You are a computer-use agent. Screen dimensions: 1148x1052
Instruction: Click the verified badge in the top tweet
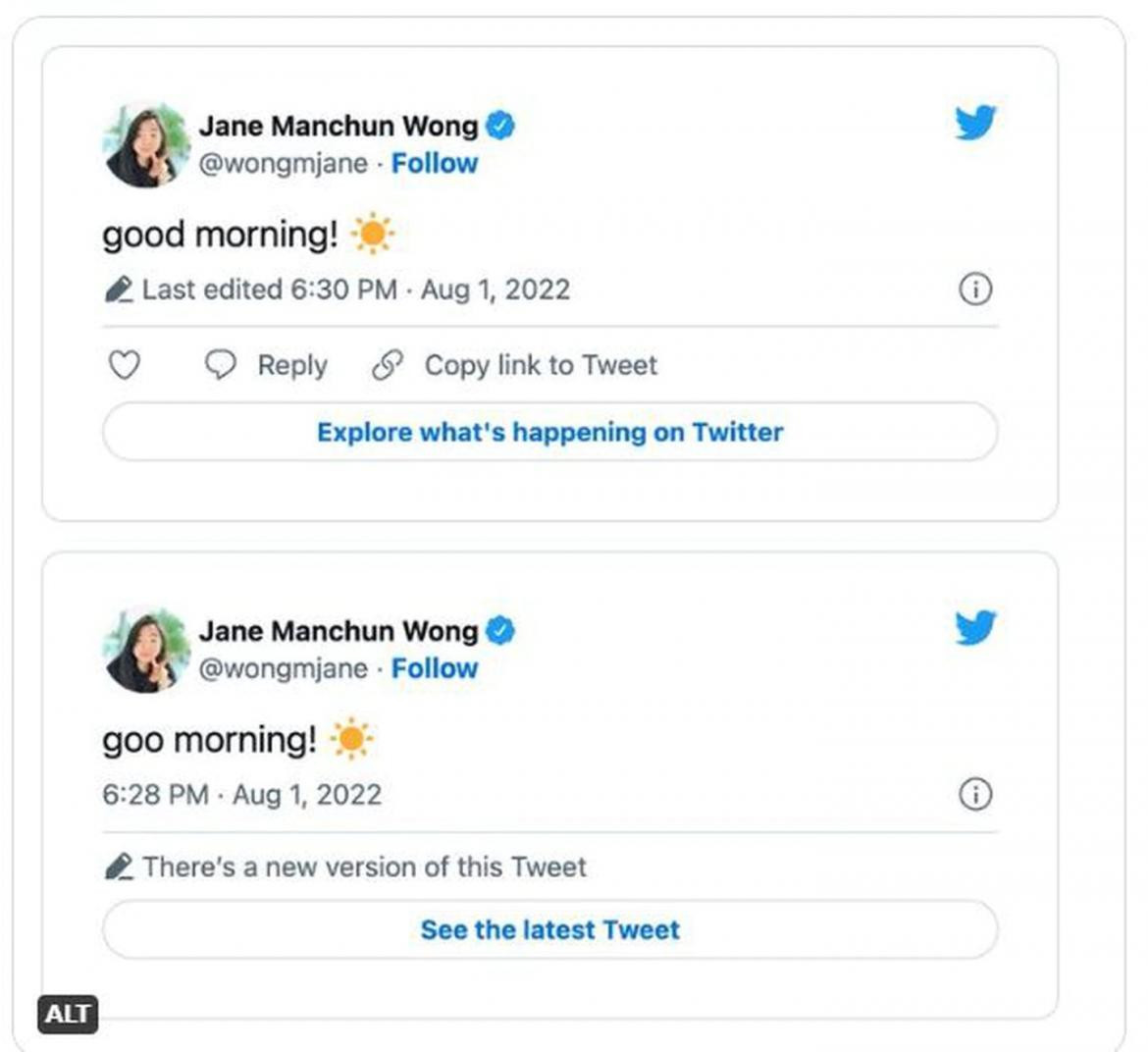click(500, 126)
